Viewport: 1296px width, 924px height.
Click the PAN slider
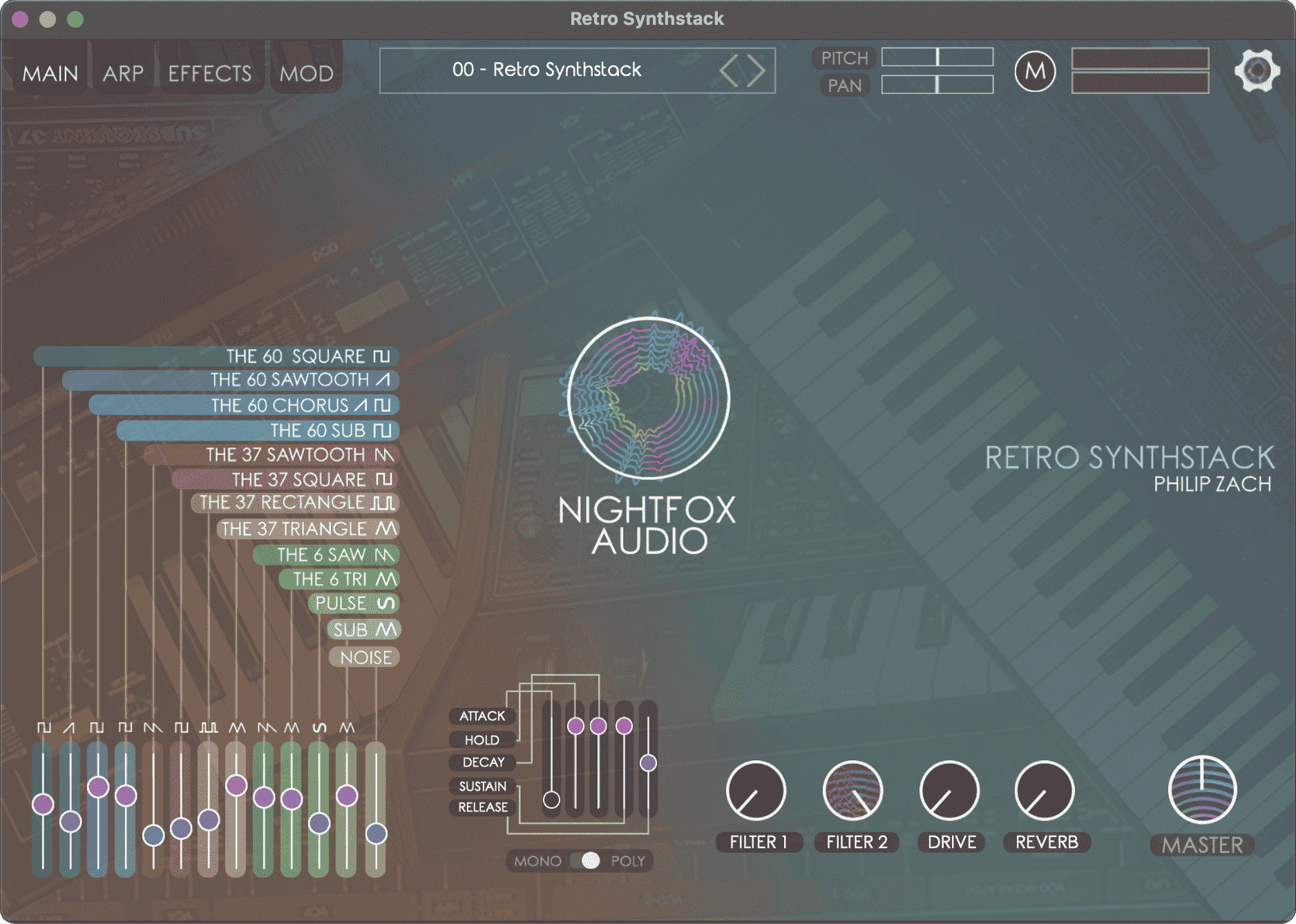pos(936,86)
